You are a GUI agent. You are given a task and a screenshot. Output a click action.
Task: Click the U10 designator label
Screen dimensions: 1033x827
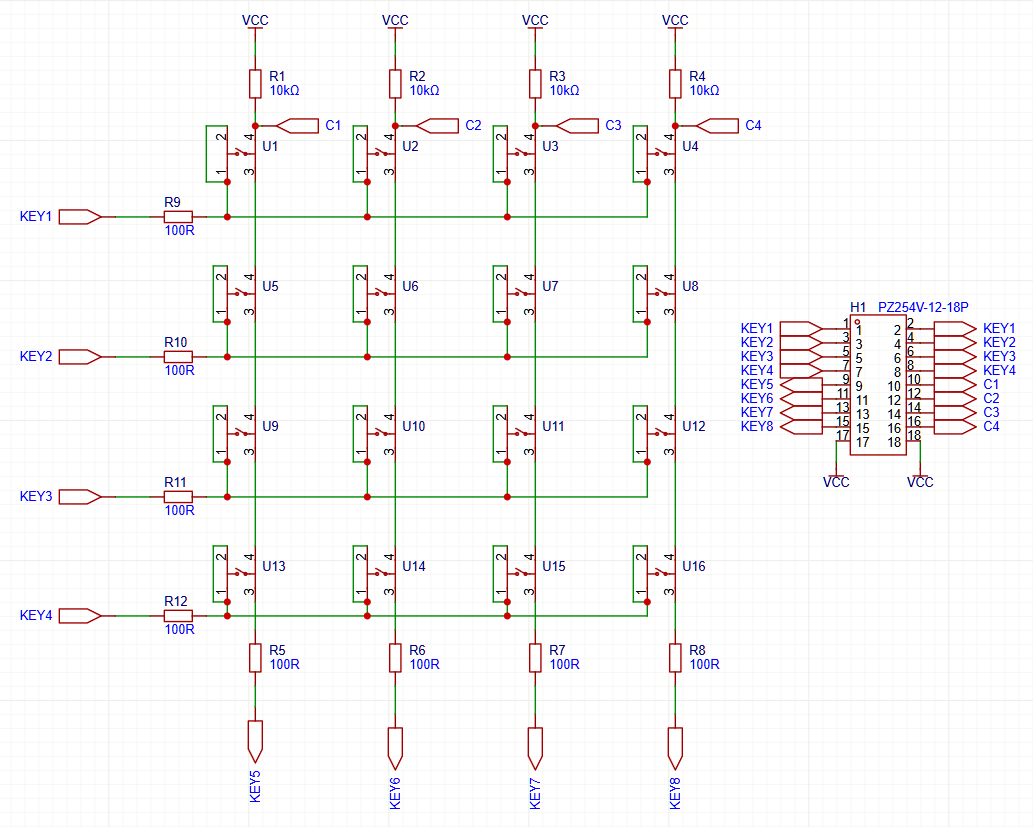click(413, 427)
